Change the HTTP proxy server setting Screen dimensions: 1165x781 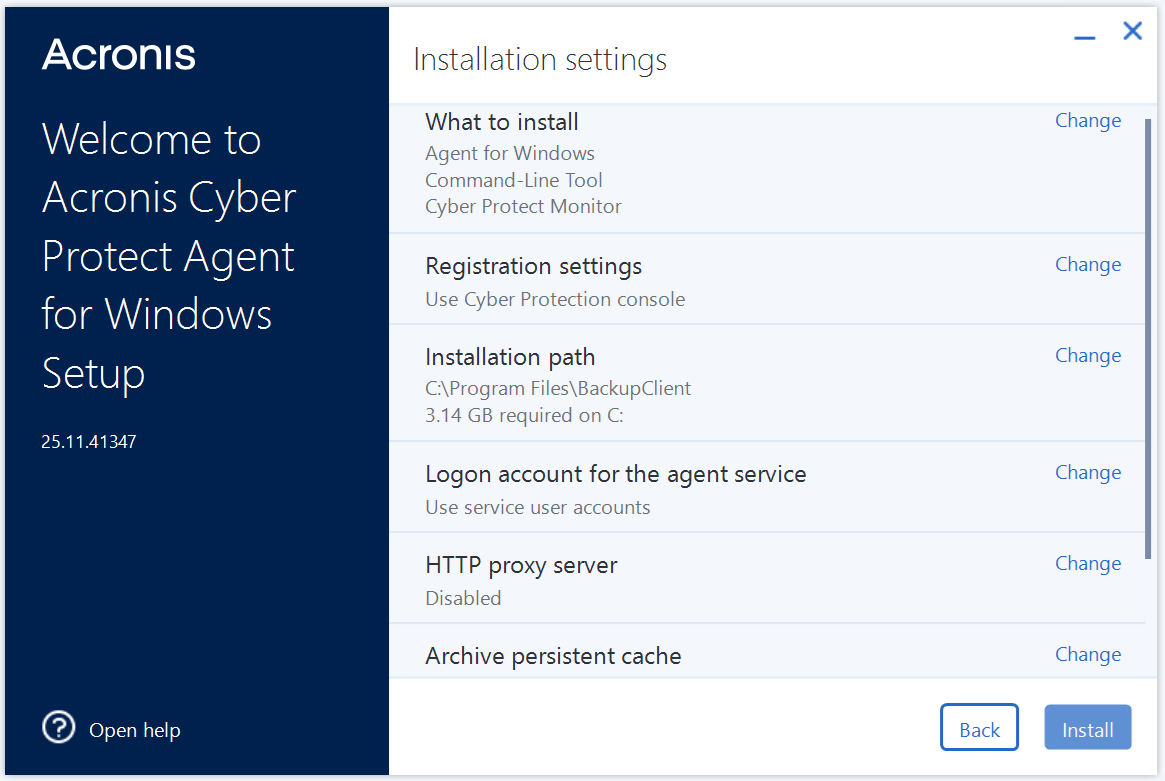coord(1087,564)
